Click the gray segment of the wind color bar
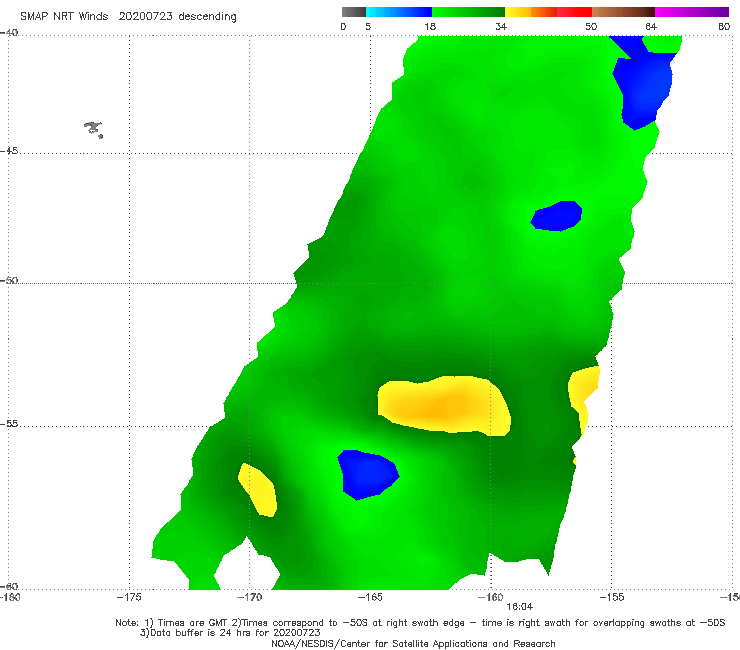The height and width of the screenshot is (650, 740). pyautogui.click(x=353, y=12)
